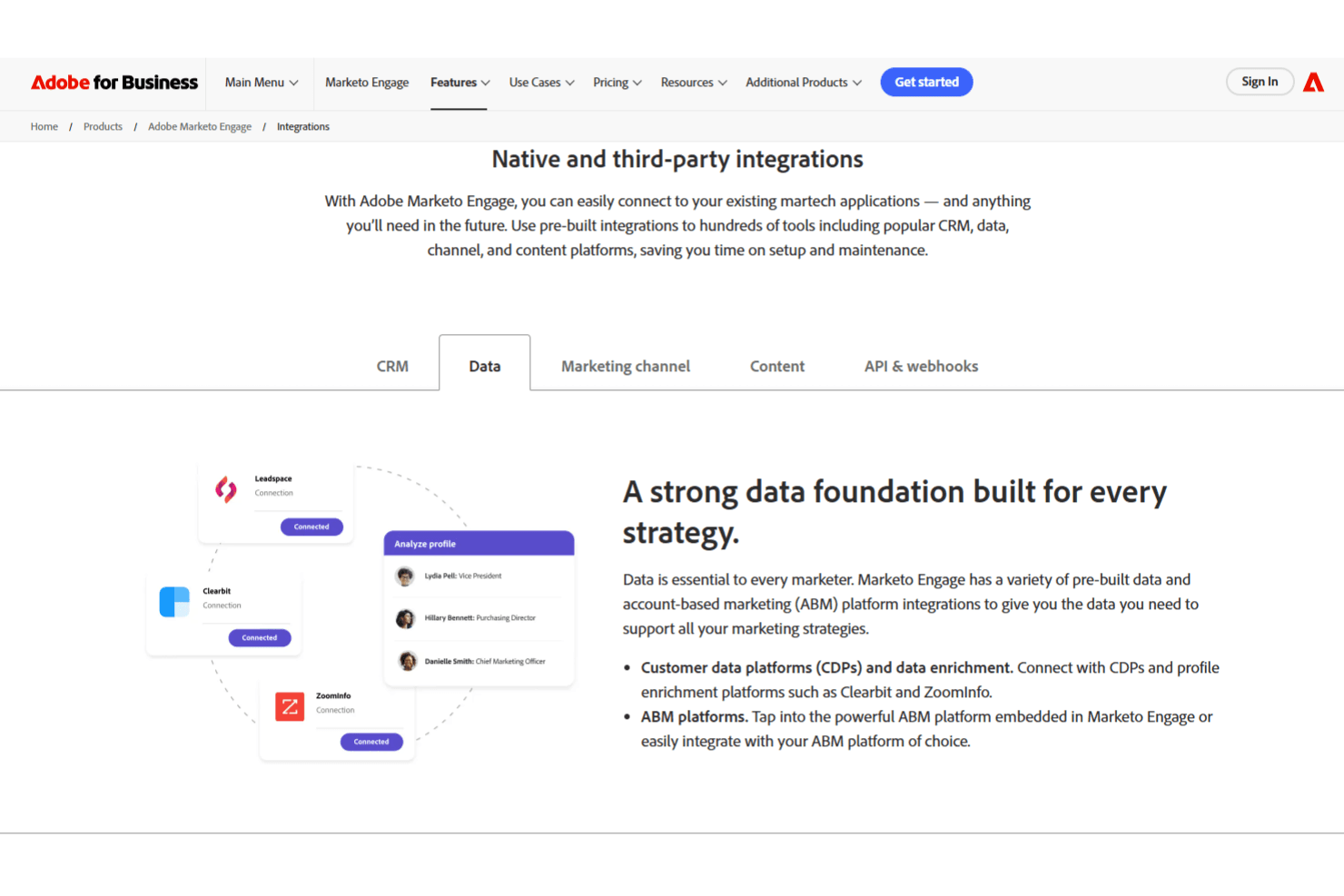The height and width of the screenshot is (896, 1344).
Task: Switch to the Content tab
Action: 777,366
